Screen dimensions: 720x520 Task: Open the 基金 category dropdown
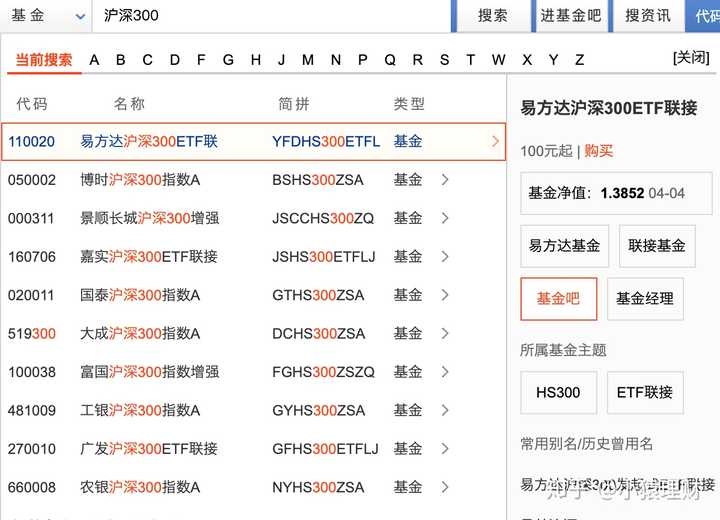pos(46,16)
